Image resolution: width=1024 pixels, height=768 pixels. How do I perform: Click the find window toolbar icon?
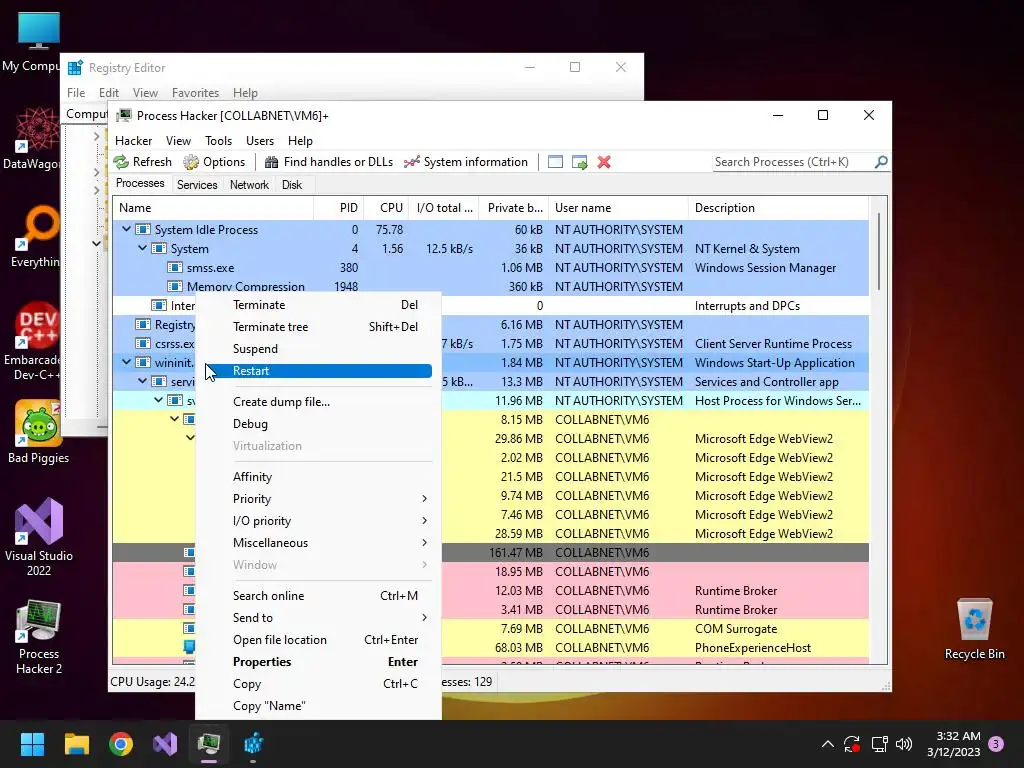pos(555,162)
